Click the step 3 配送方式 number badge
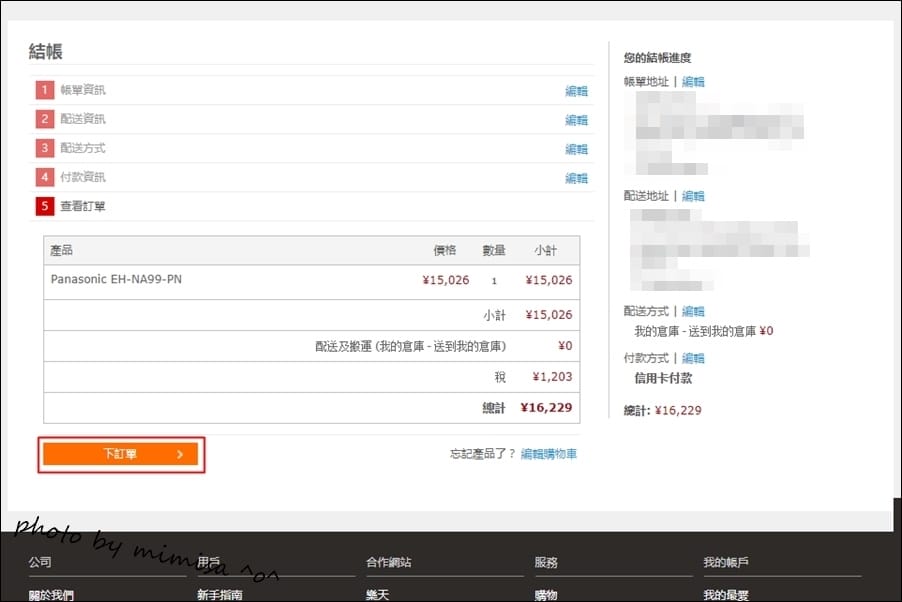This screenshot has height=602, width=902. coord(44,148)
